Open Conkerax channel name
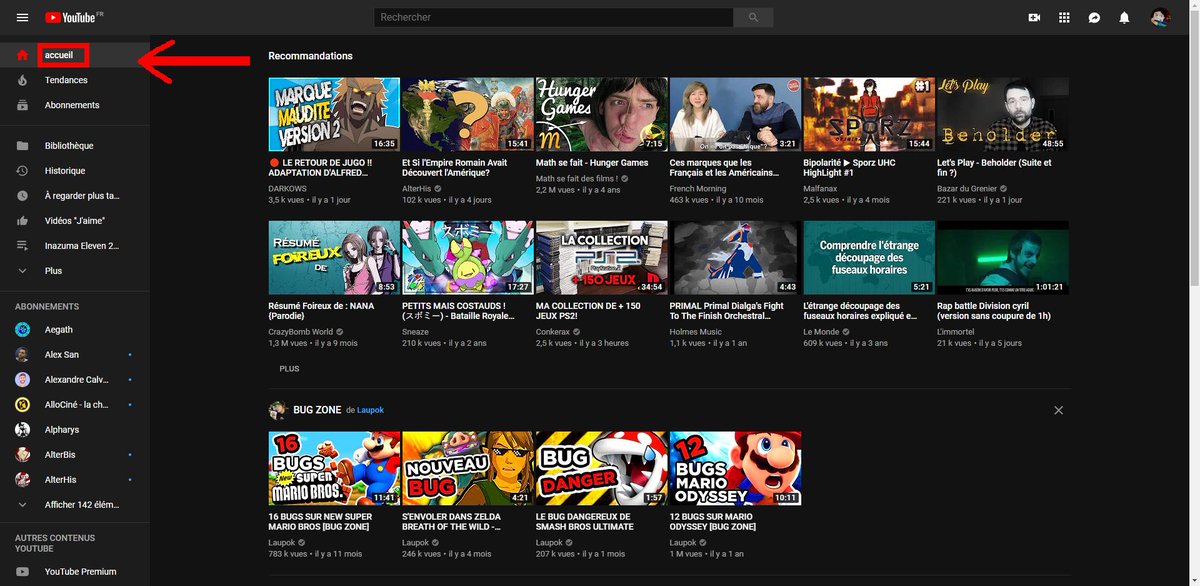Viewport: 1200px width, 586px height. point(553,332)
